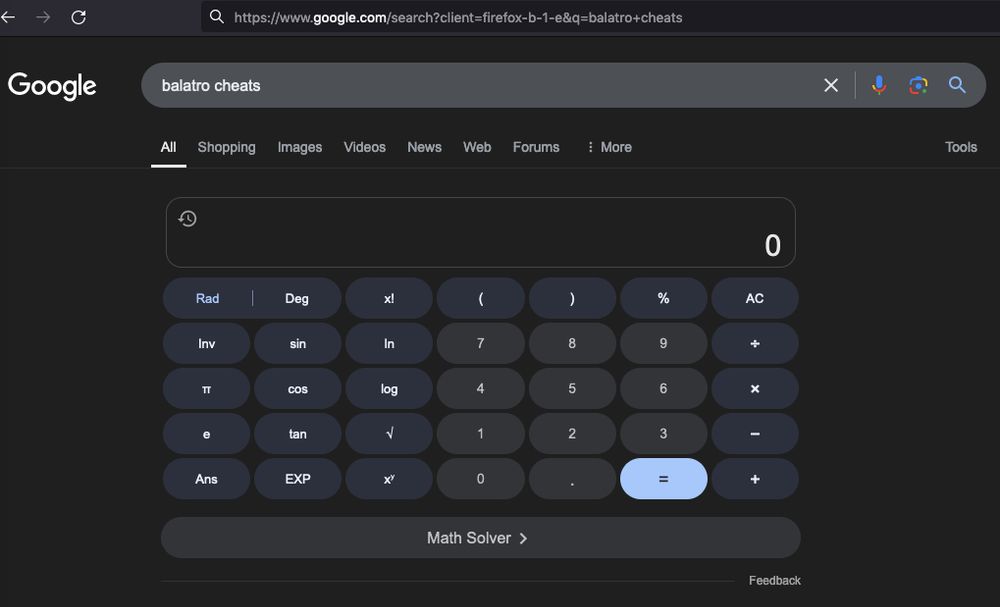Click the percent % key
The image size is (1000, 607).
(663, 298)
